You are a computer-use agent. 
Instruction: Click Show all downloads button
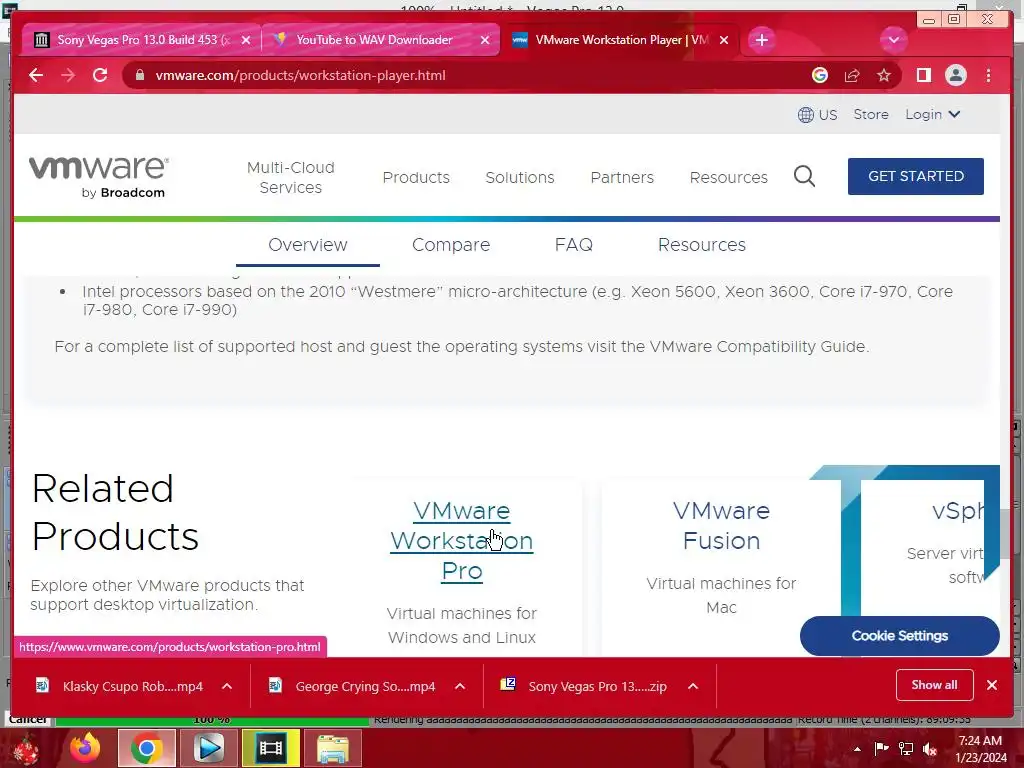(x=935, y=685)
